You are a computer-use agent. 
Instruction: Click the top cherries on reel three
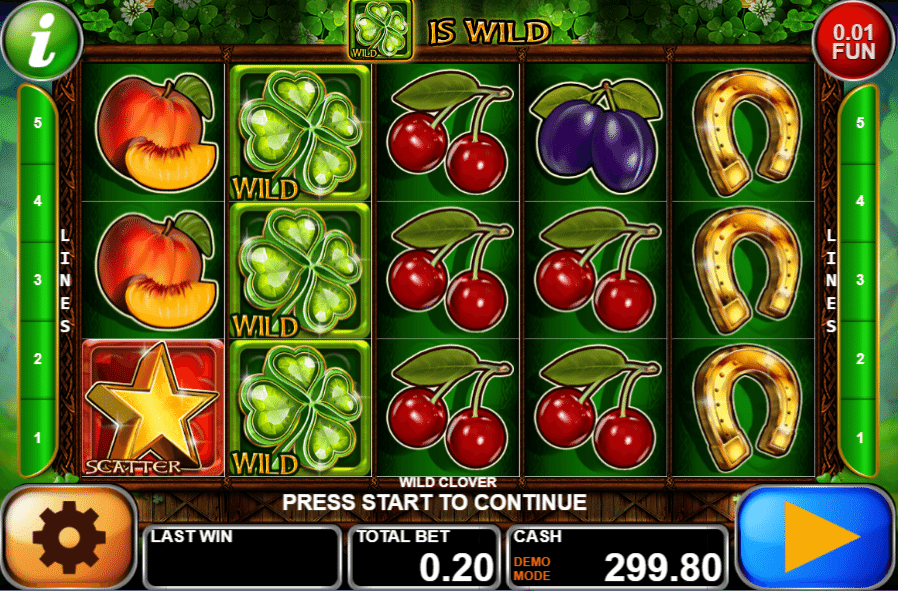pos(450,132)
